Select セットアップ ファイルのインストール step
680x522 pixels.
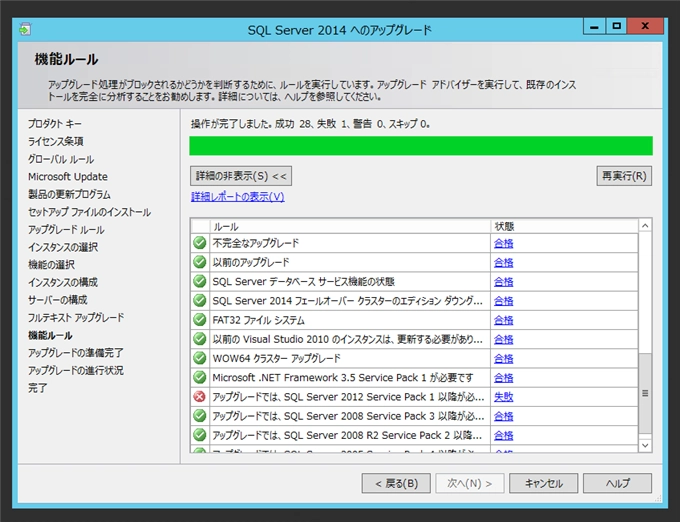pyautogui.click(x=89, y=212)
